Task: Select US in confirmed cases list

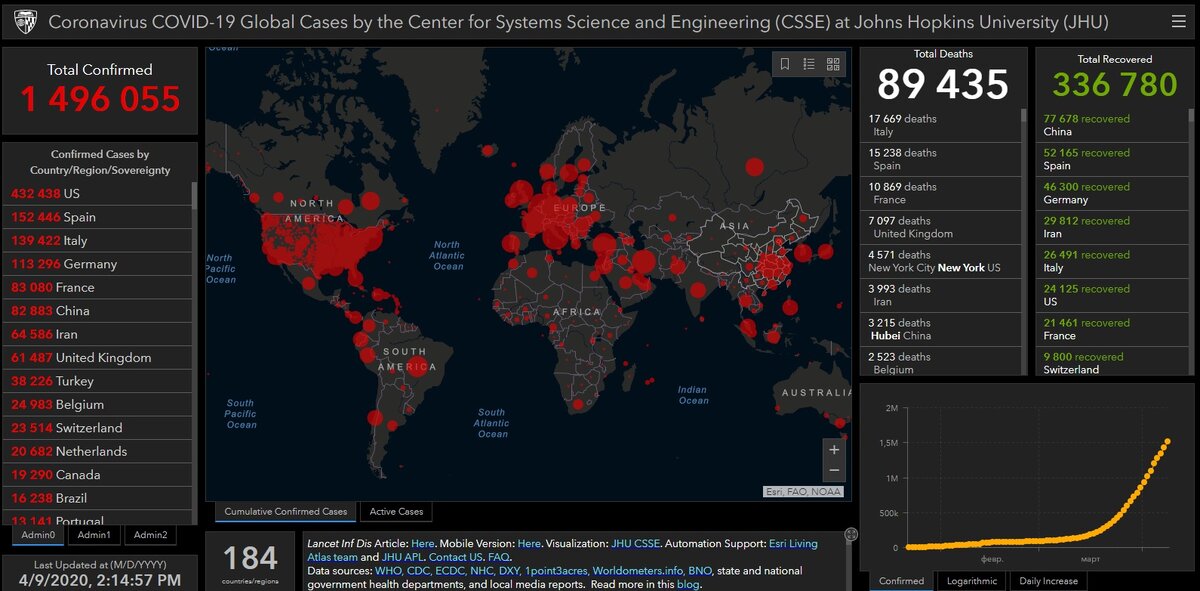Action: (x=97, y=194)
